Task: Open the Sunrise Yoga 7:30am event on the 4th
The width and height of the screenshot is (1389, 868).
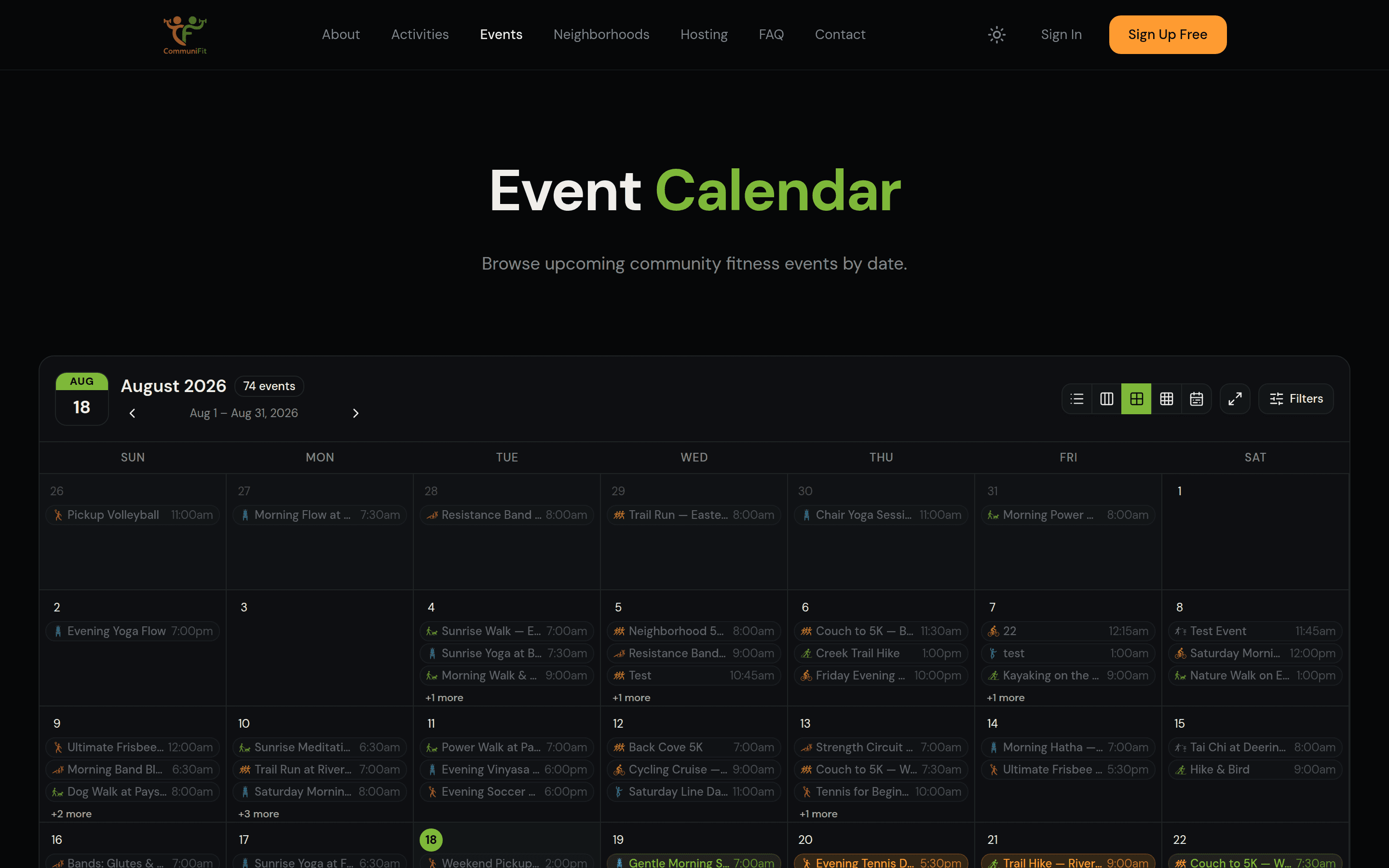Action: tap(507, 653)
